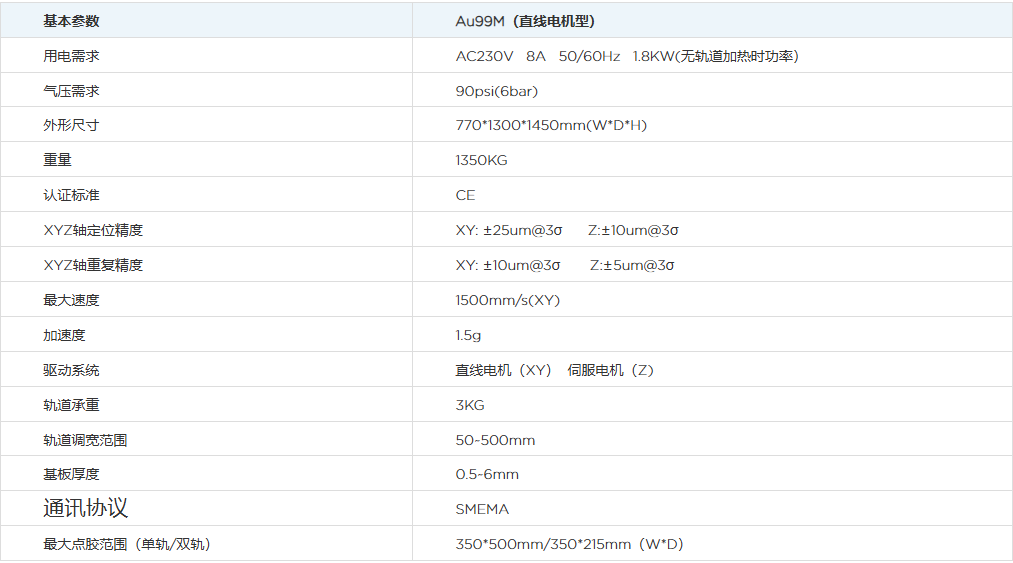
Task: Click the 外形尺寸 row label
Action: tap(71, 125)
